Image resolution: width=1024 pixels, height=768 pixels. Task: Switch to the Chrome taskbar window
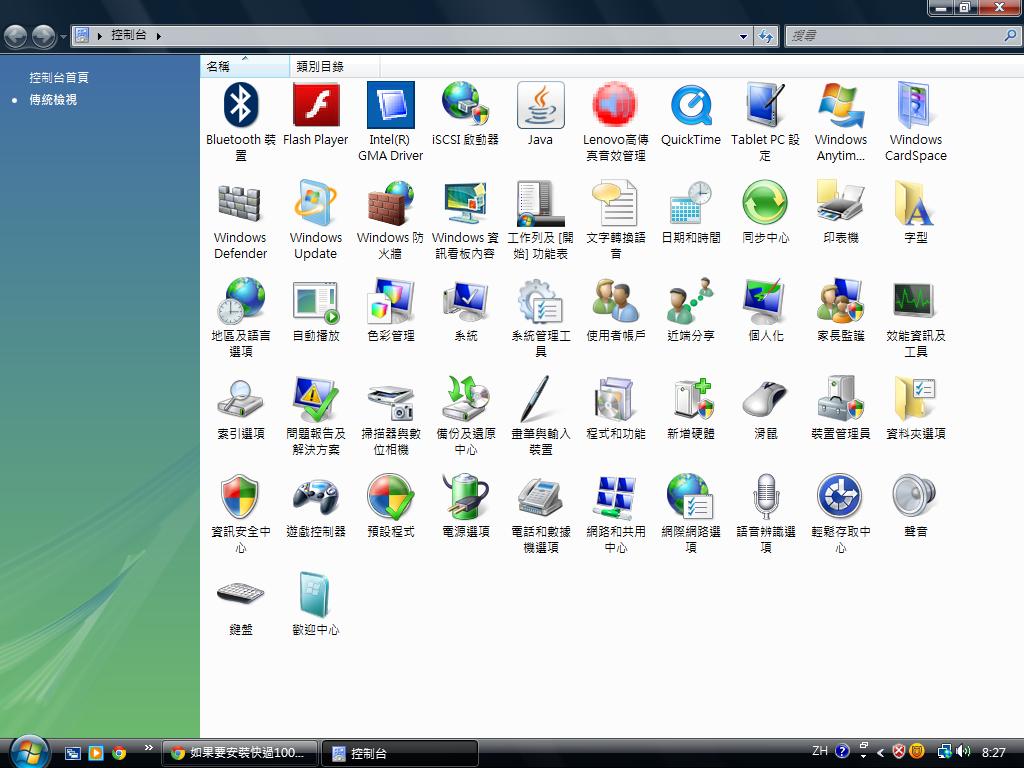coord(240,753)
